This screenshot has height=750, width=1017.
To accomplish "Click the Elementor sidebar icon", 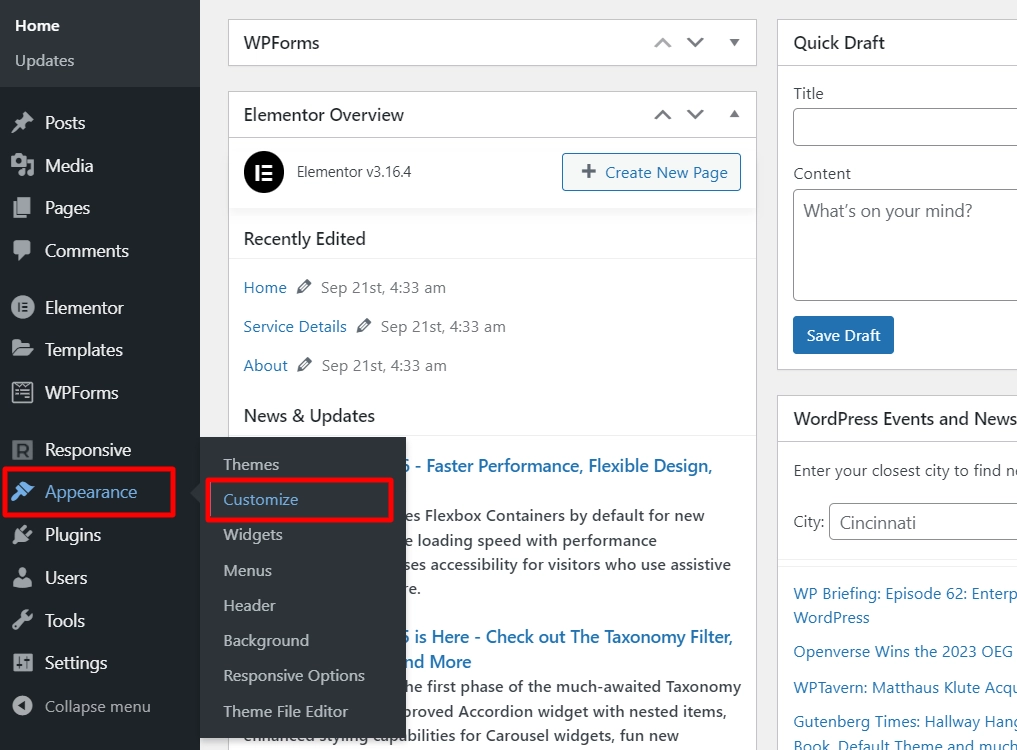I will pyautogui.click(x=23, y=307).
